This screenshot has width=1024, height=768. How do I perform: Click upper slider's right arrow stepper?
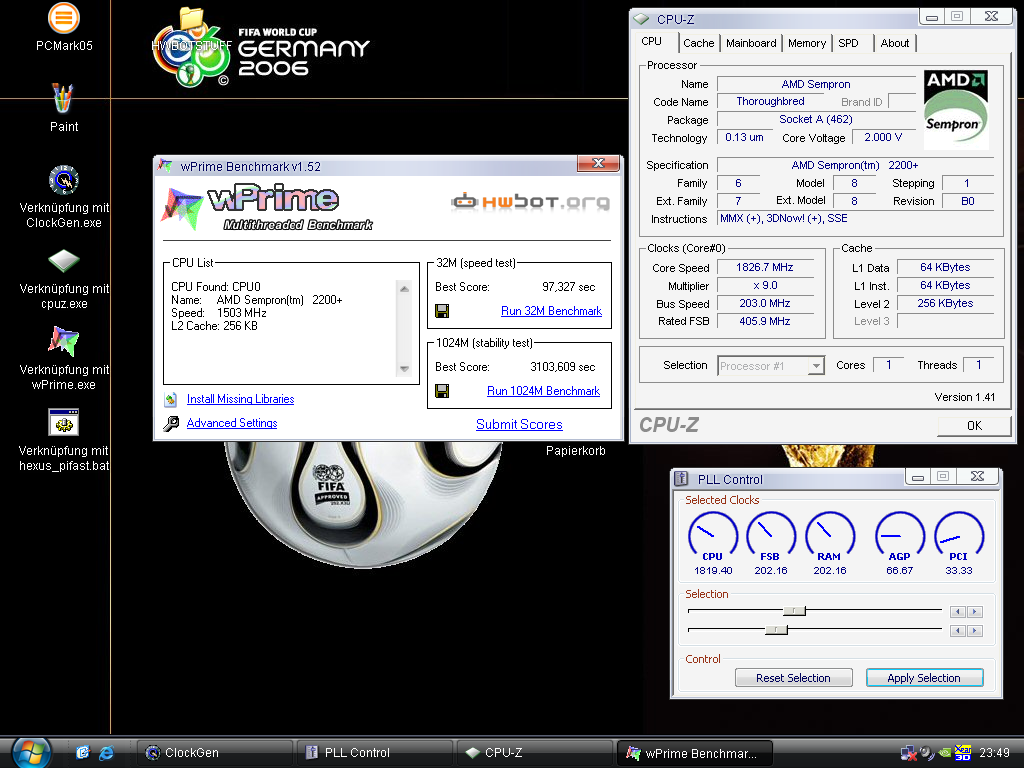[974, 611]
